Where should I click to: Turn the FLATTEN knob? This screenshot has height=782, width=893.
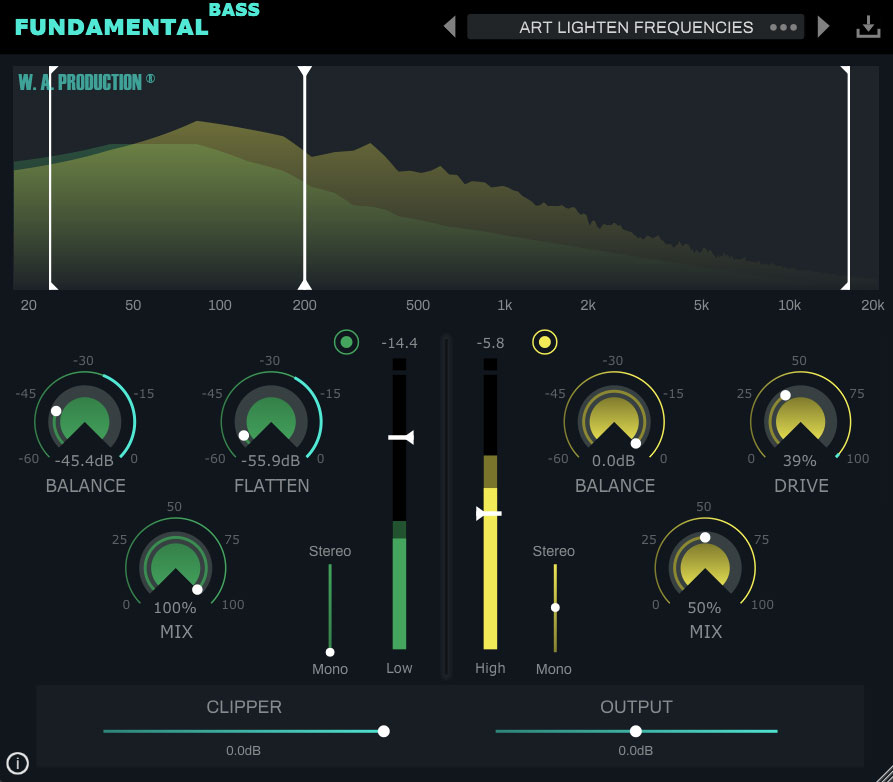[x=272, y=420]
